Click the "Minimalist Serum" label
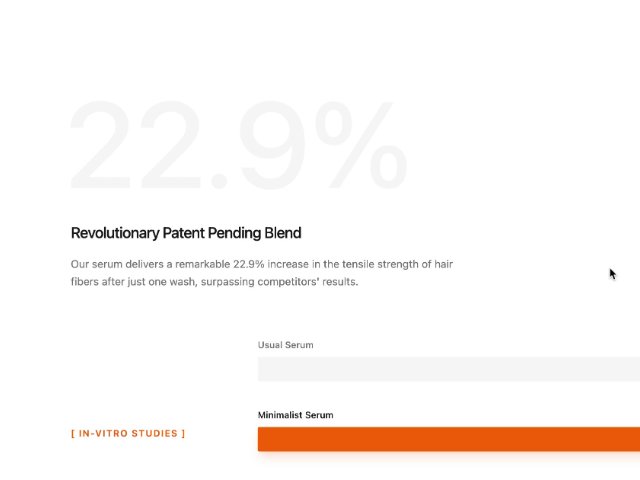Viewport: 640px width, 480px height. 295,415
